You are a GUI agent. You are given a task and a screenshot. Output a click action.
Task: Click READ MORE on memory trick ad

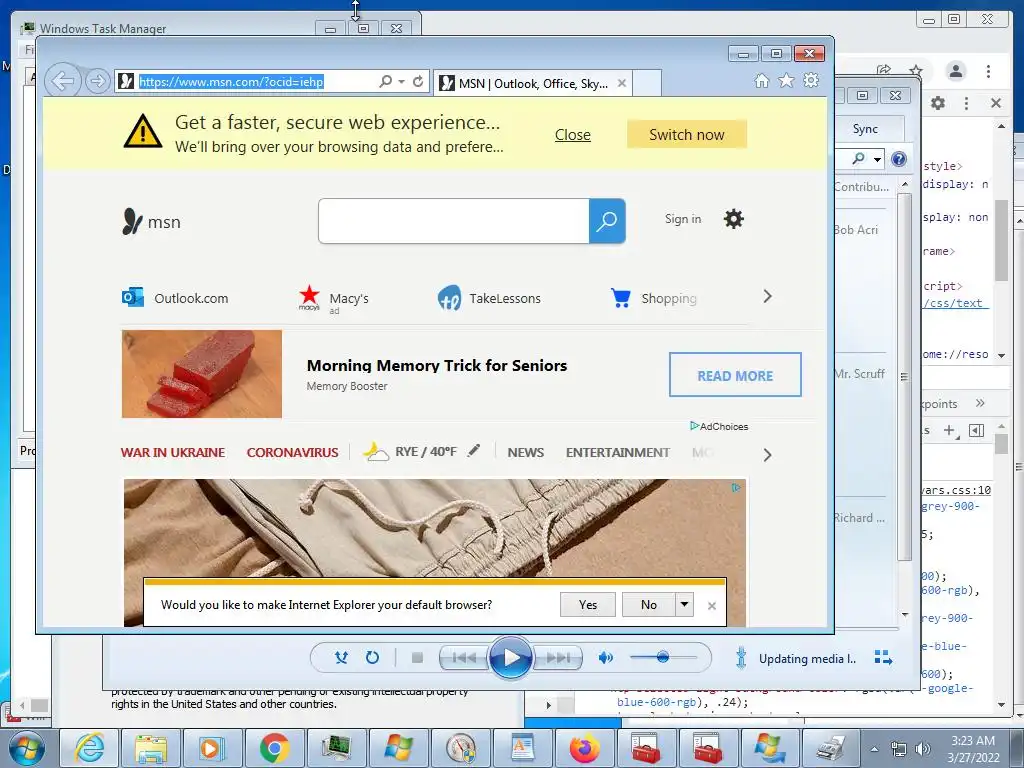point(735,375)
